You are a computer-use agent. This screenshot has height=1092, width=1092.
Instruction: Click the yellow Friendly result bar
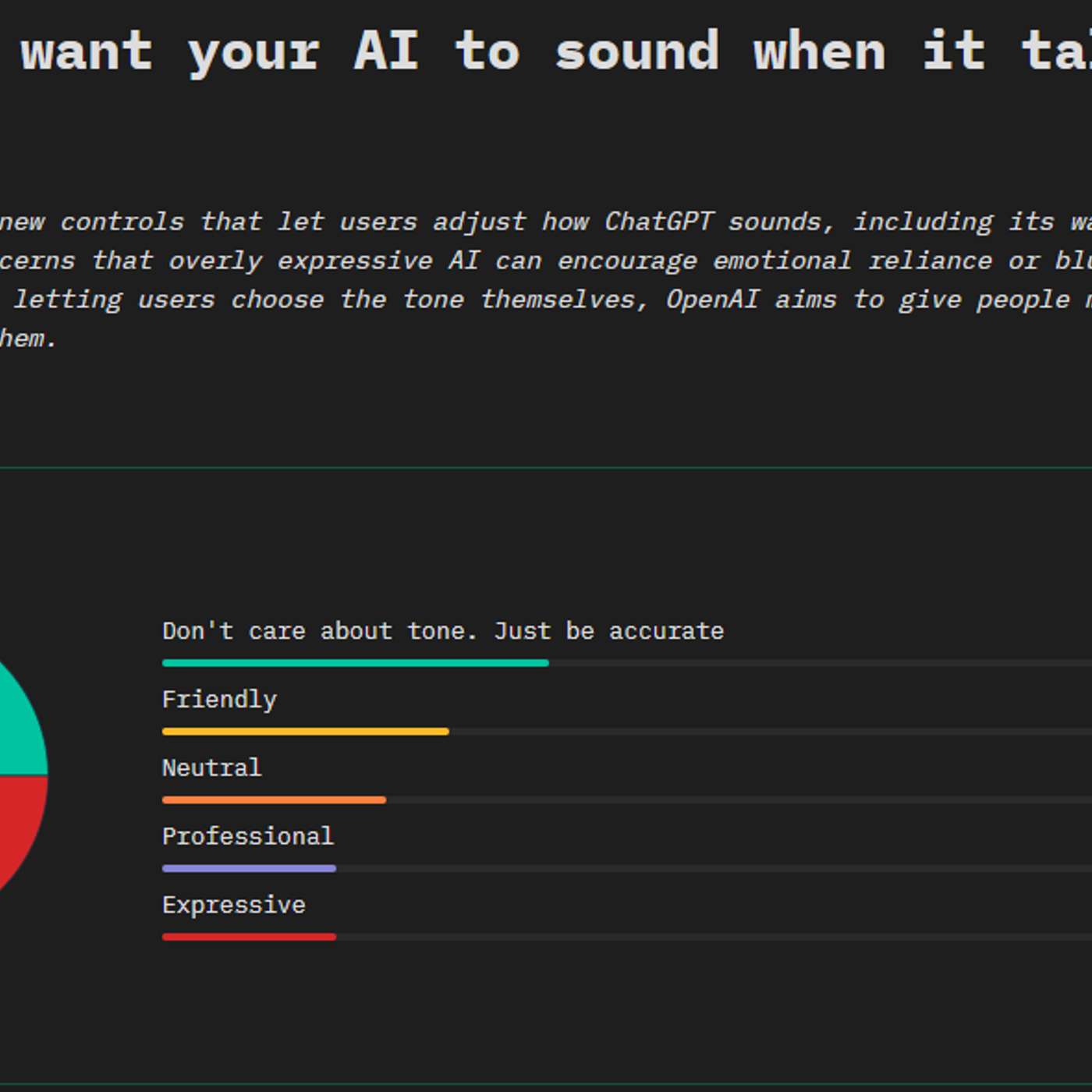tap(305, 732)
